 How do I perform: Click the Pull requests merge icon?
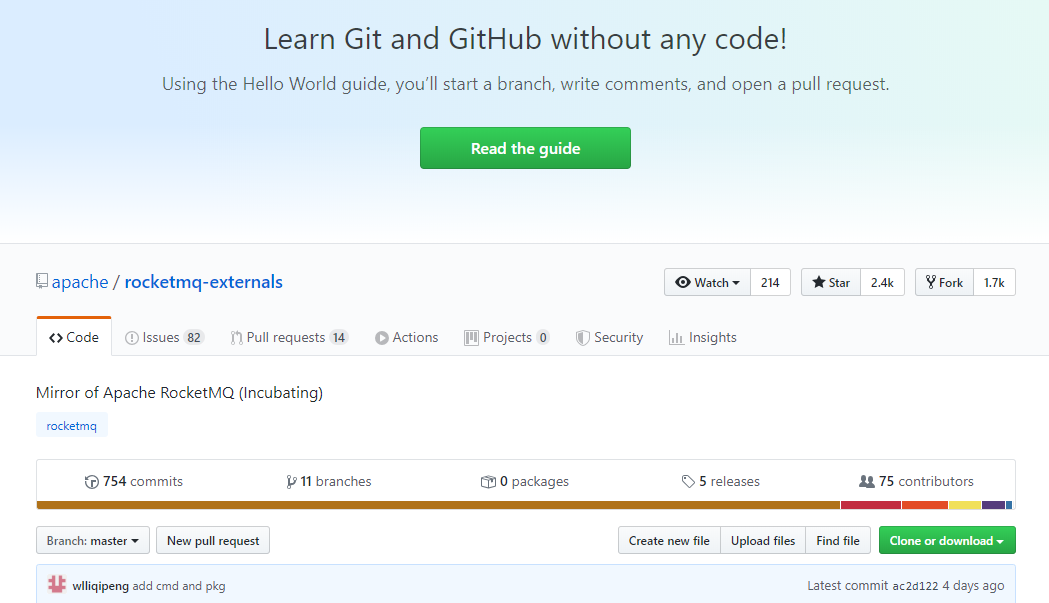236,338
